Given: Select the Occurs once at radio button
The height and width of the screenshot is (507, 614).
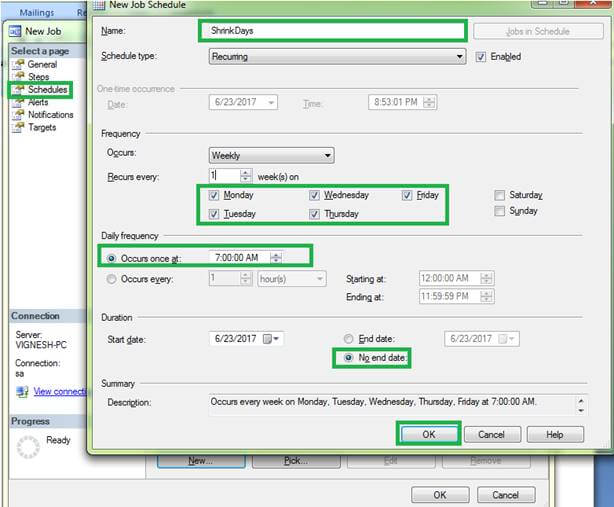Looking at the screenshot, I should pos(111,258).
